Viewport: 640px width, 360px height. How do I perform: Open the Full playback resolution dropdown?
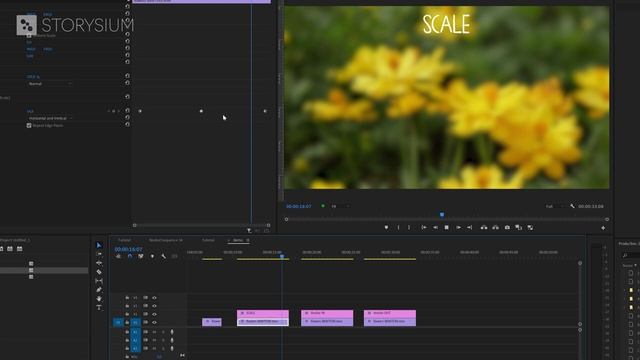554,206
